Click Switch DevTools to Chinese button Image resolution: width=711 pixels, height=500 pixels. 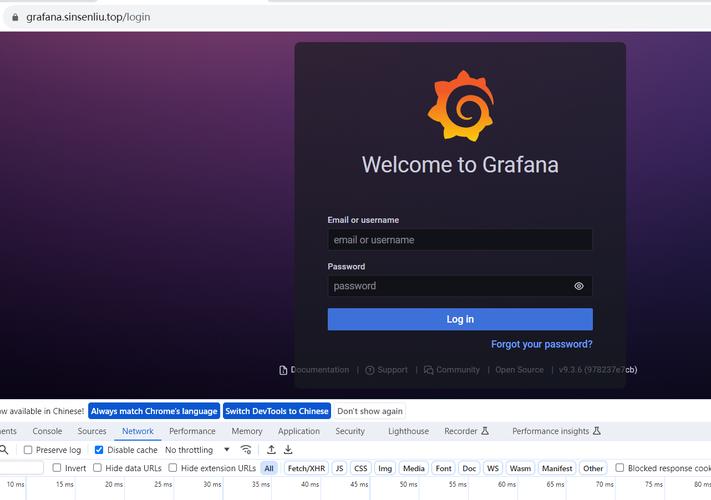[x=277, y=411]
